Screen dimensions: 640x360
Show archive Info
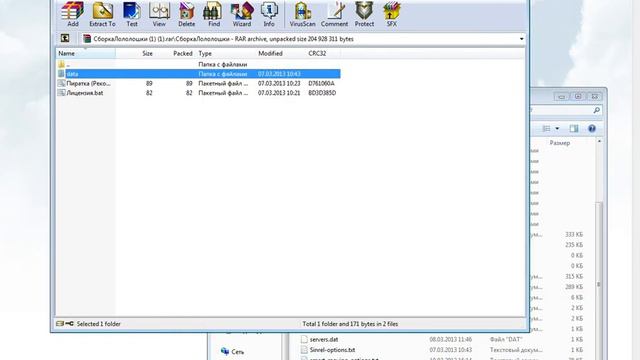(x=269, y=14)
